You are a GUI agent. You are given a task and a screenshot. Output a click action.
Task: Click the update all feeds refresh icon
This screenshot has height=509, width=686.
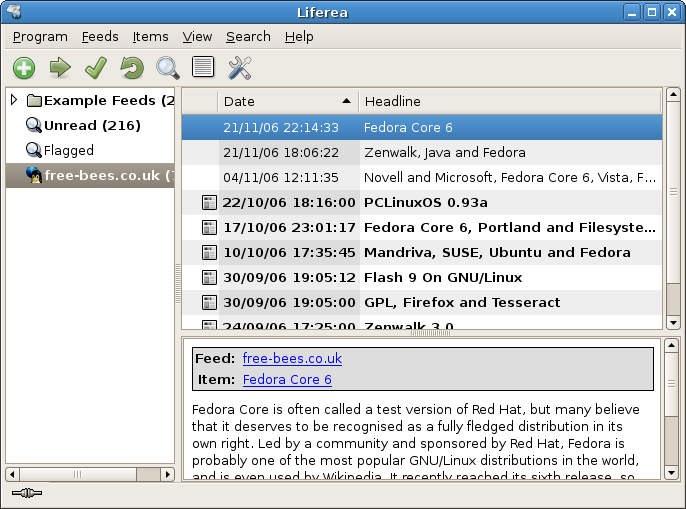[132, 68]
